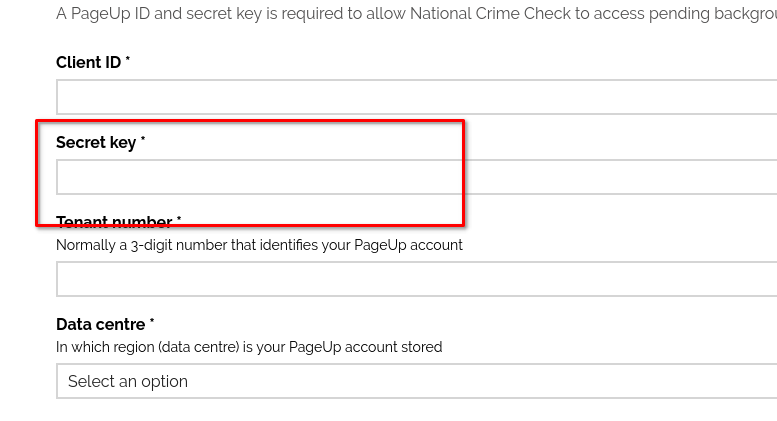Click the 3-digit number hint under Tenant number
This screenshot has width=777, height=421.
pyautogui.click(x=259, y=245)
